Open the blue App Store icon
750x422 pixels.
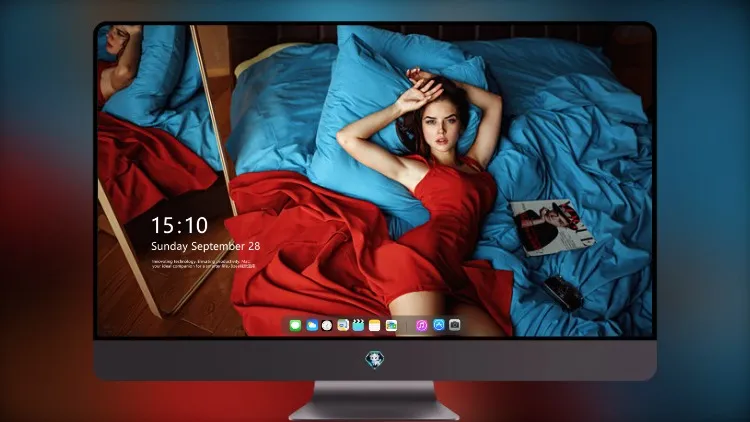pos(439,325)
